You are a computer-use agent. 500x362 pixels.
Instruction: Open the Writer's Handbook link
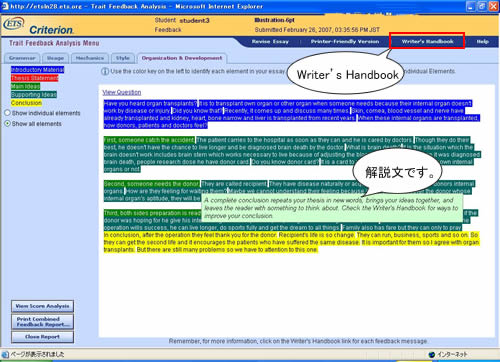(x=427, y=41)
